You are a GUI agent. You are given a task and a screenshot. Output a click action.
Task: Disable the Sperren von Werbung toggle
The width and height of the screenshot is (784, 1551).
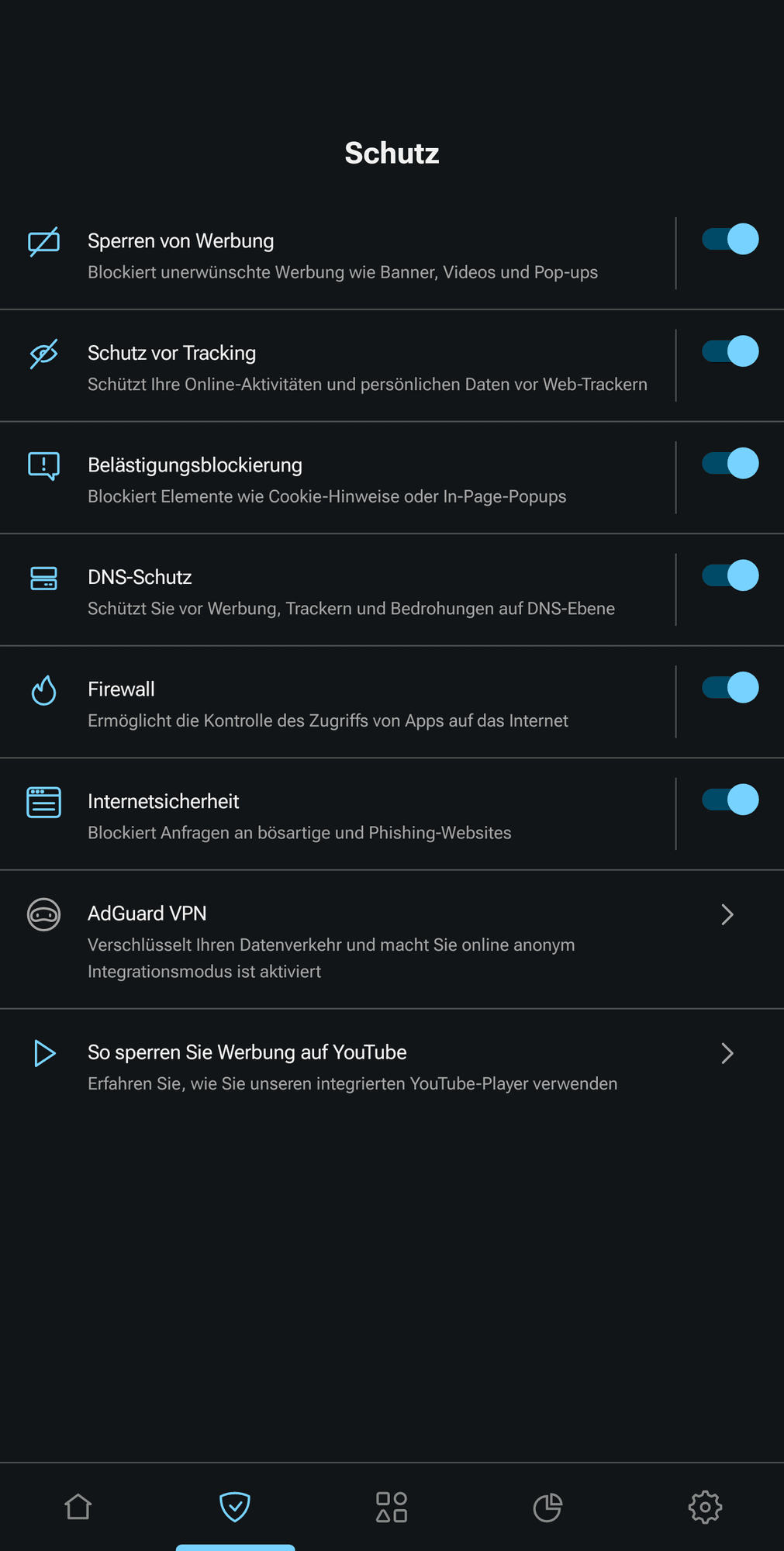730,240
